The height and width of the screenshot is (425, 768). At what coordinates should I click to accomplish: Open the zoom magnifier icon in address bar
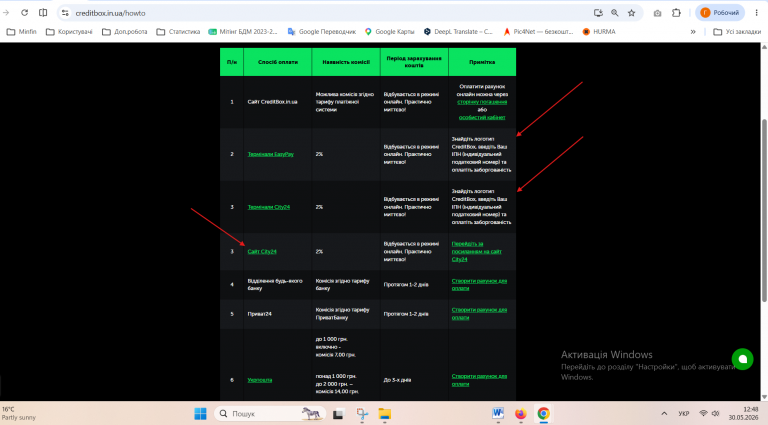click(615, 13)
